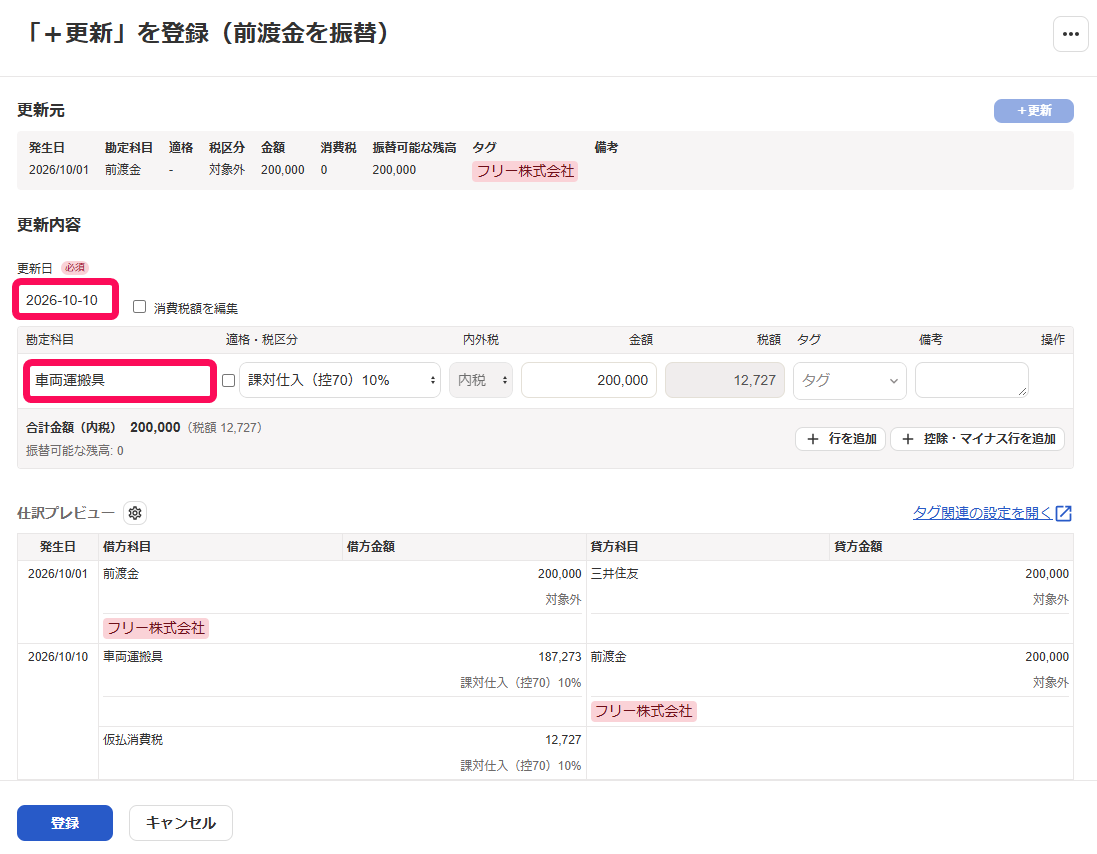Click the 勘定科目 field 車両運搬具
1097x854 pixels.
120,380
